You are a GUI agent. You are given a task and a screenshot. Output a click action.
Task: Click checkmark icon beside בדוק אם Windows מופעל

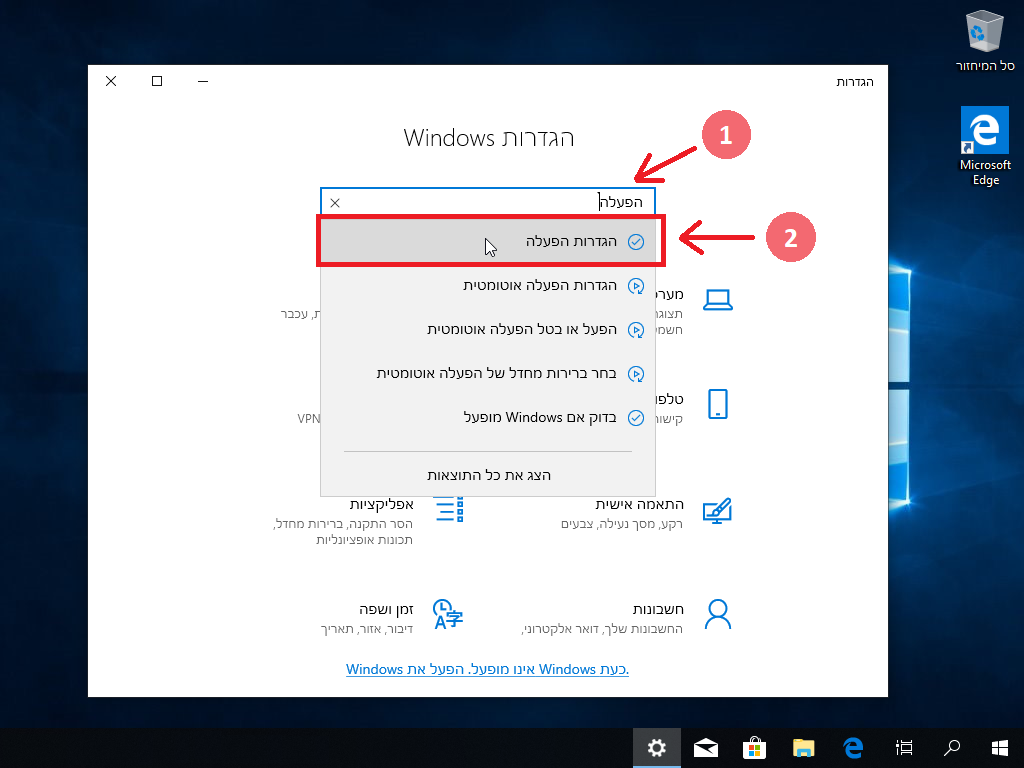[635, 418]
